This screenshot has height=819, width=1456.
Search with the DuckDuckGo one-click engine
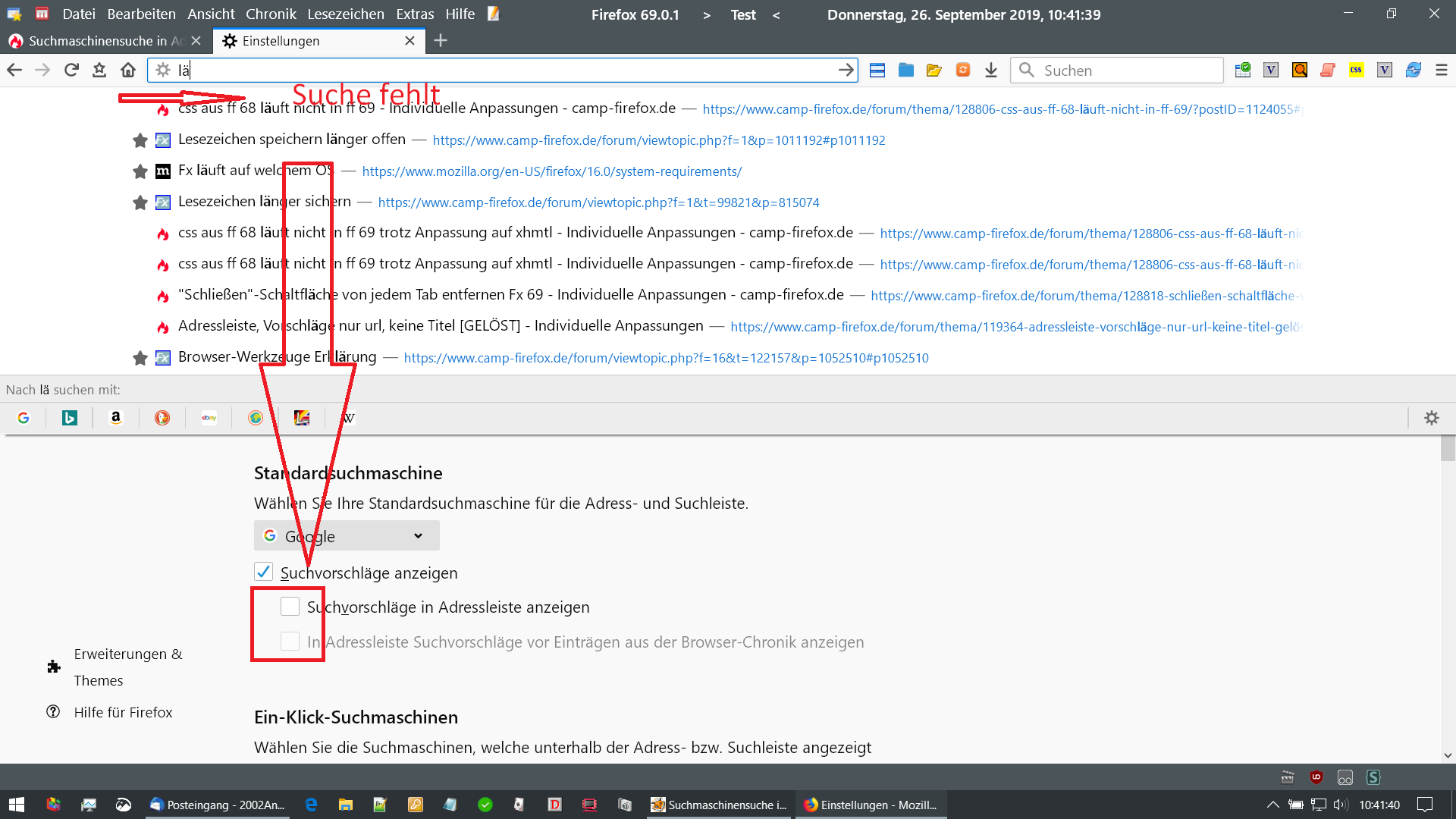[162, 418]
